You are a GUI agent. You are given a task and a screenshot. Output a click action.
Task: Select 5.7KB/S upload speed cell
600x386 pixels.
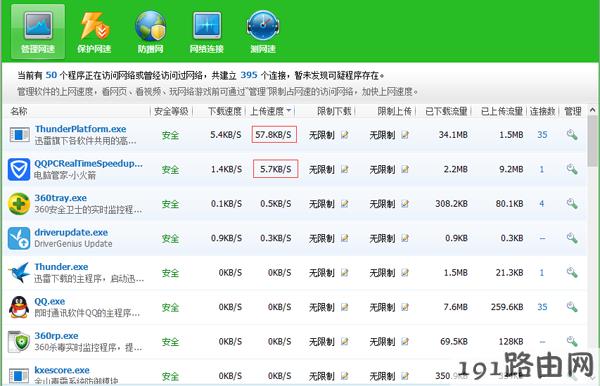coord(276,169)
